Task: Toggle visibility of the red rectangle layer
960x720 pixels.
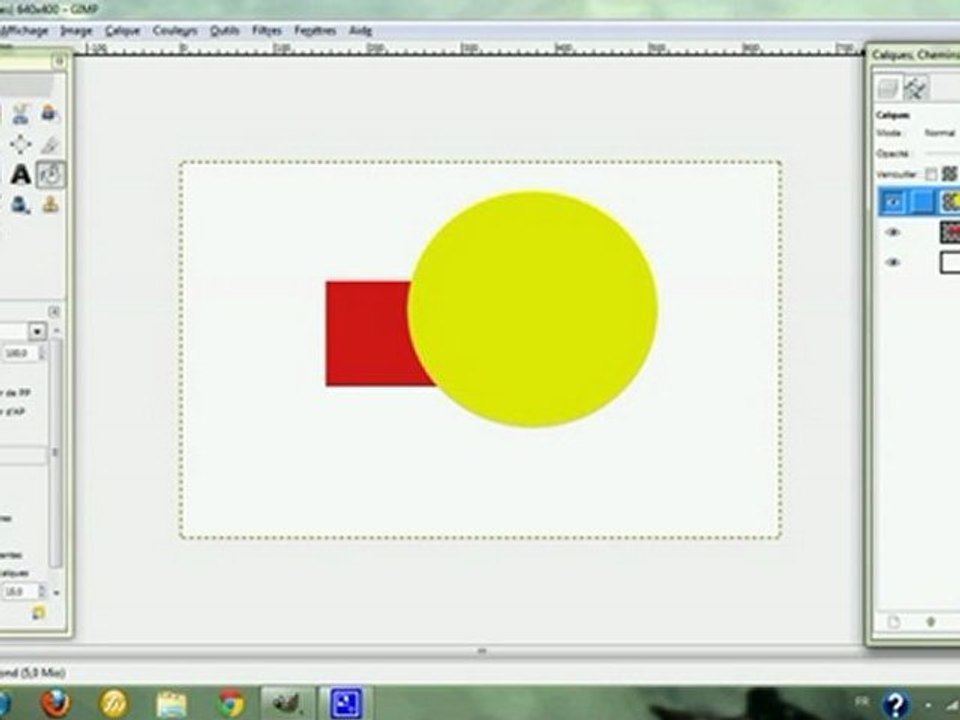Action: (x=893, y=232)
